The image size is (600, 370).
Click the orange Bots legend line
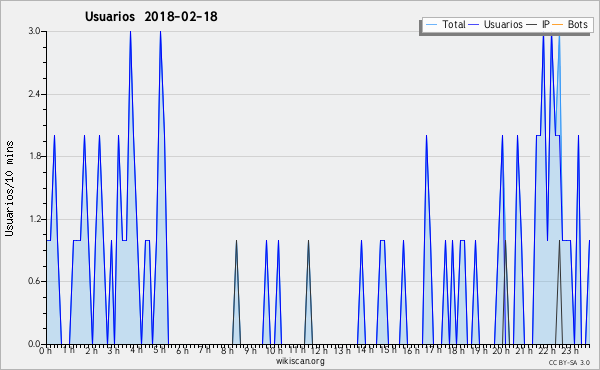pyautogui.click(x=558, y=25)
